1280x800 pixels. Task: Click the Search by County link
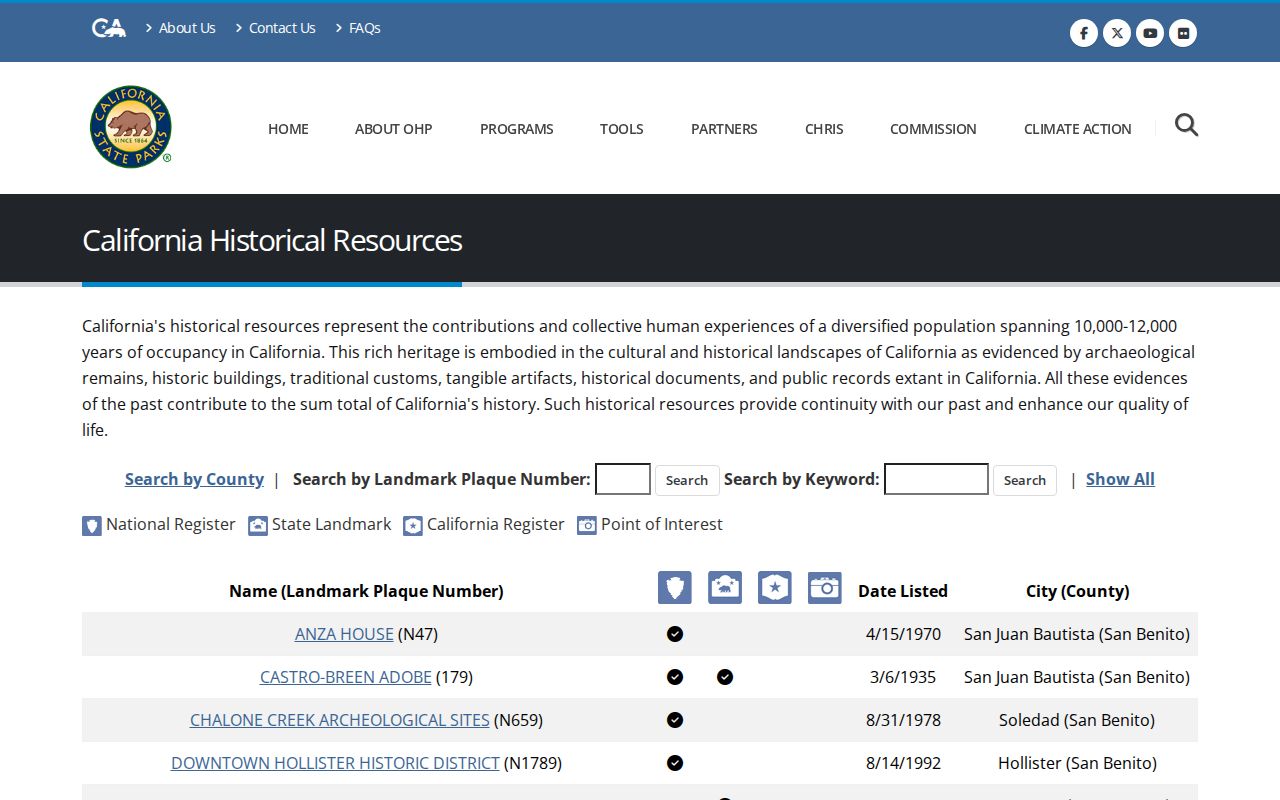194,479
